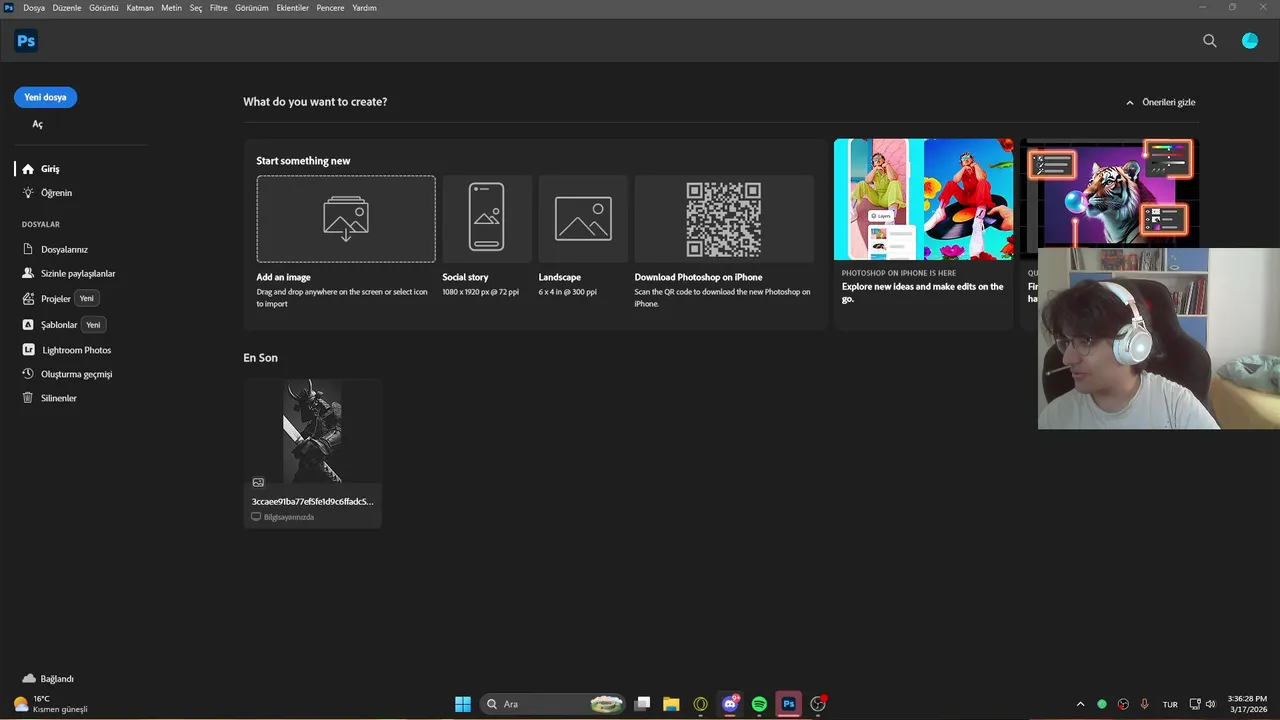Click the 'What do you want to create?' heading

coord(315,102)
